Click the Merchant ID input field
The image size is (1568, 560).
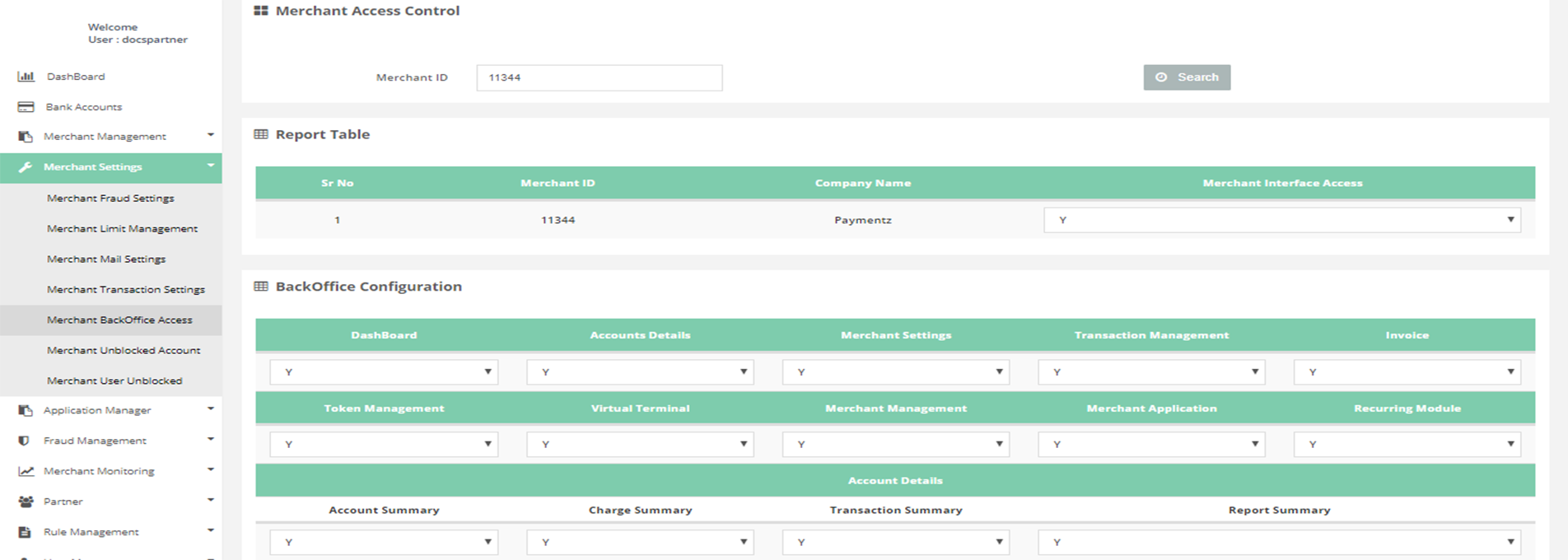tap(599, 77)
